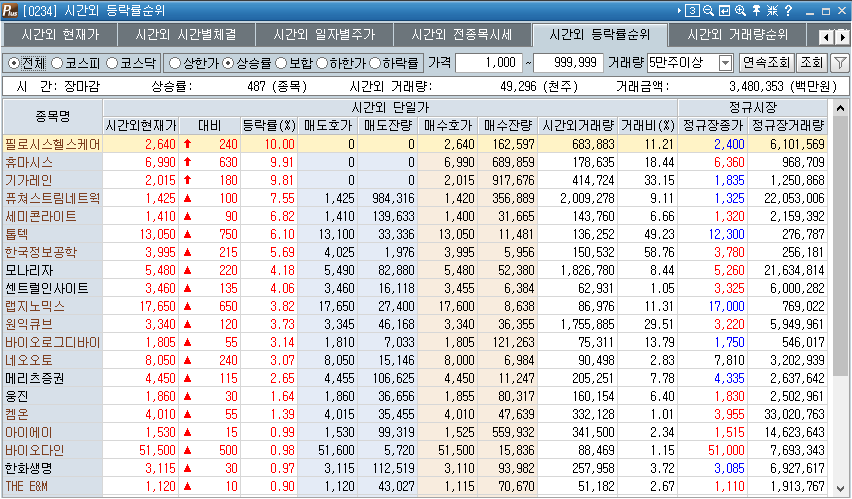
Task: Click the 정규장종가 column header
Action: 713,126
